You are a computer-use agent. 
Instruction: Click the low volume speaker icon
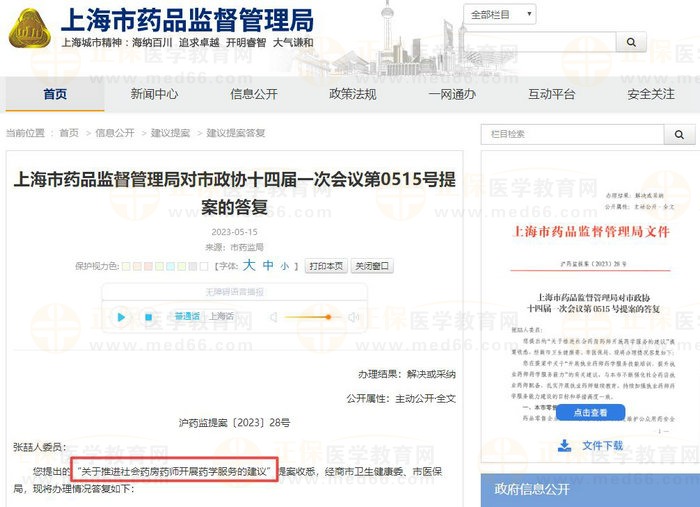coord(273,317)
